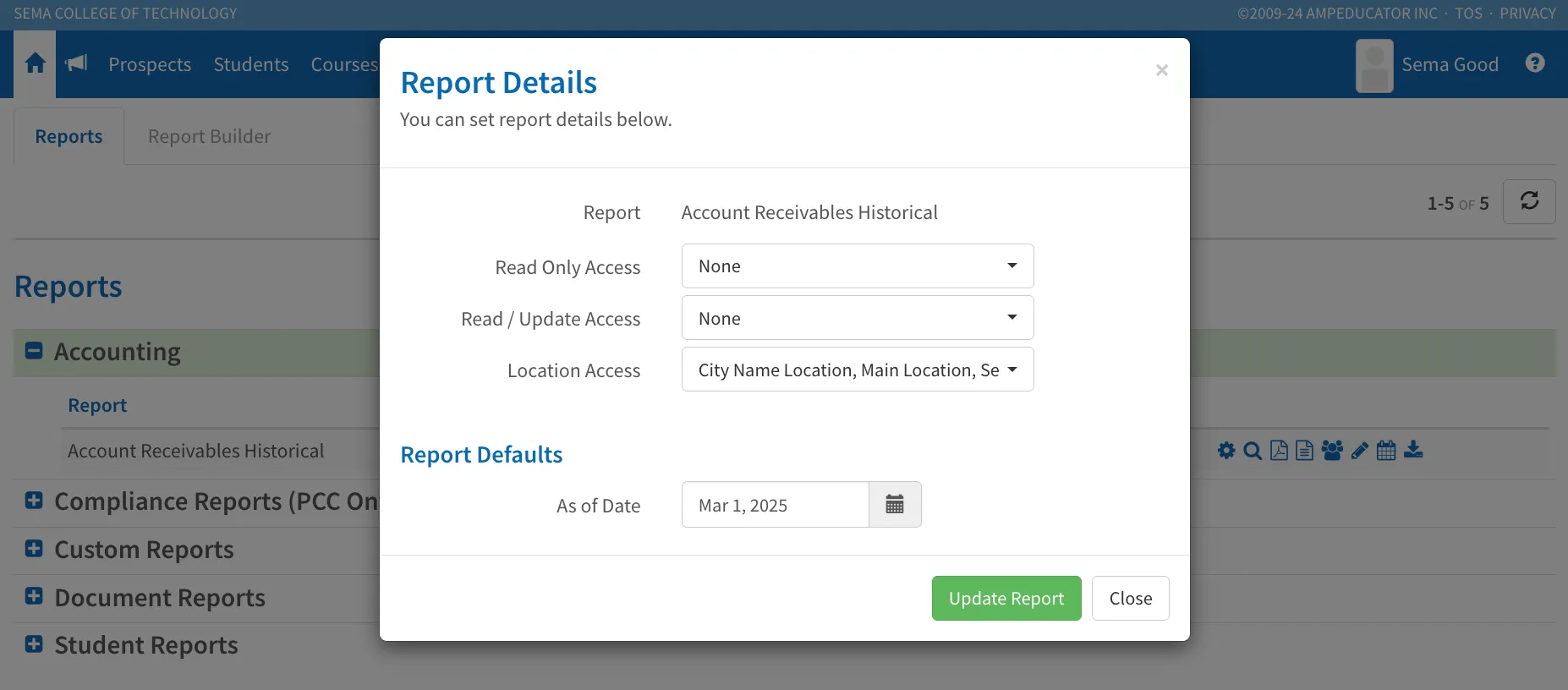The width and height of the screenshot is (1568, 690).
Task: Collapse the Accounting section
Action: coord(34,351)
